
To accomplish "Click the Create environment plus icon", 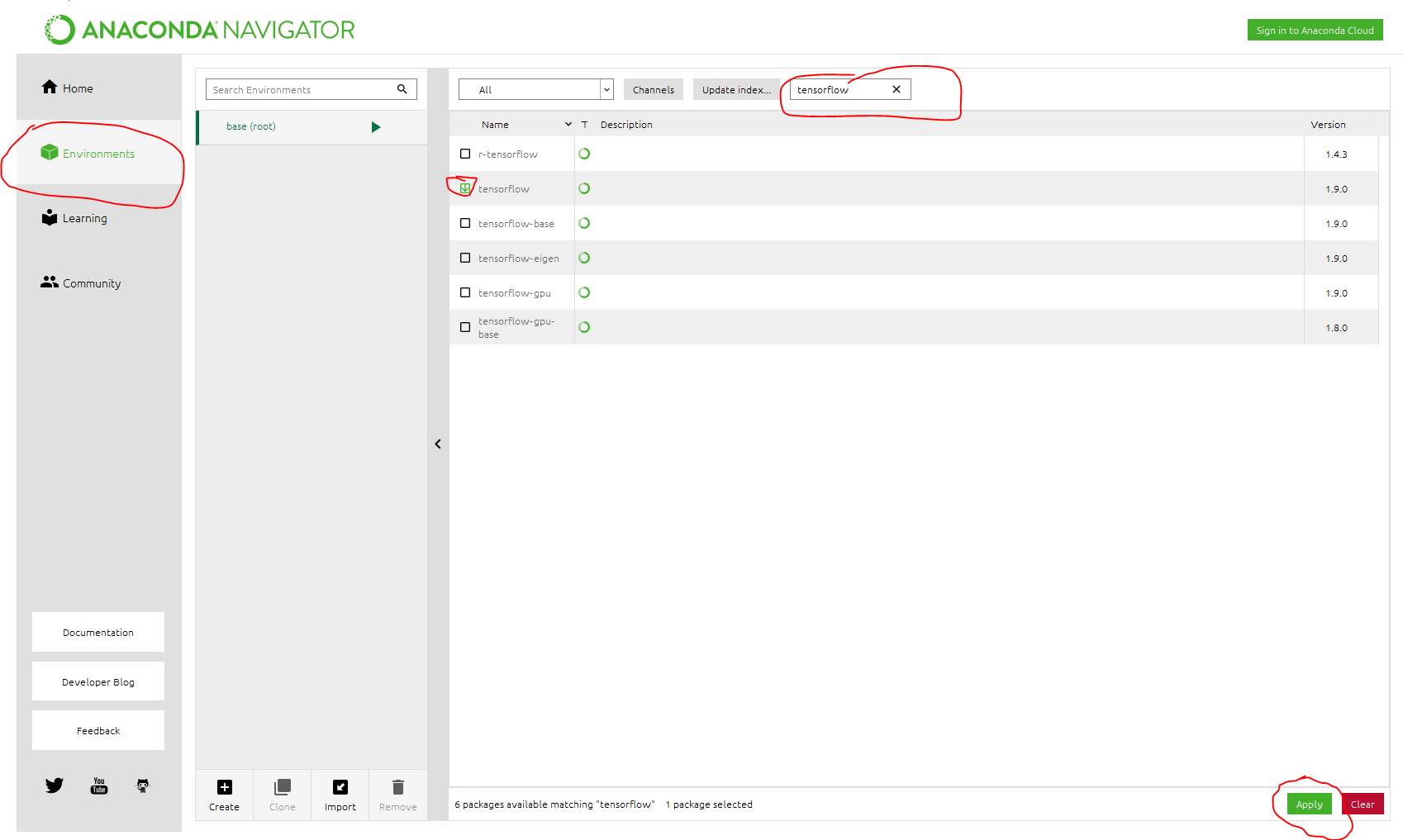I will (224, 787).
